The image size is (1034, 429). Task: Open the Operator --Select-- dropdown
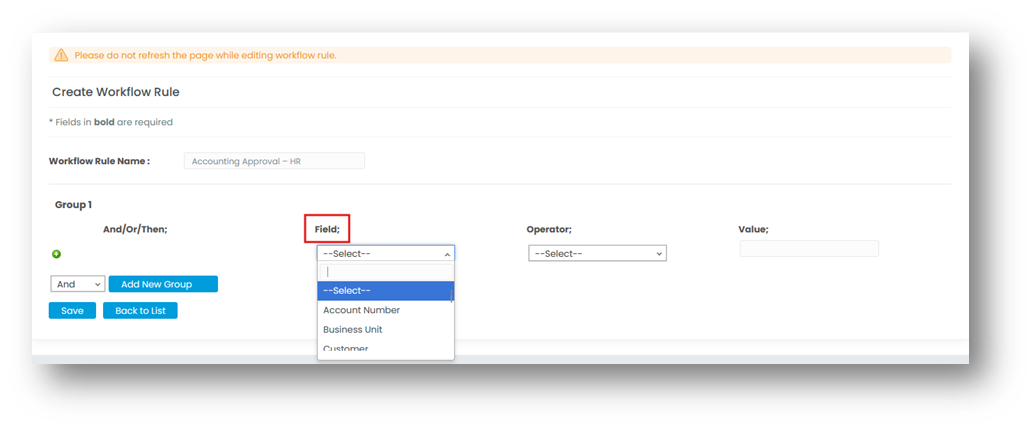tap(597, 254)
